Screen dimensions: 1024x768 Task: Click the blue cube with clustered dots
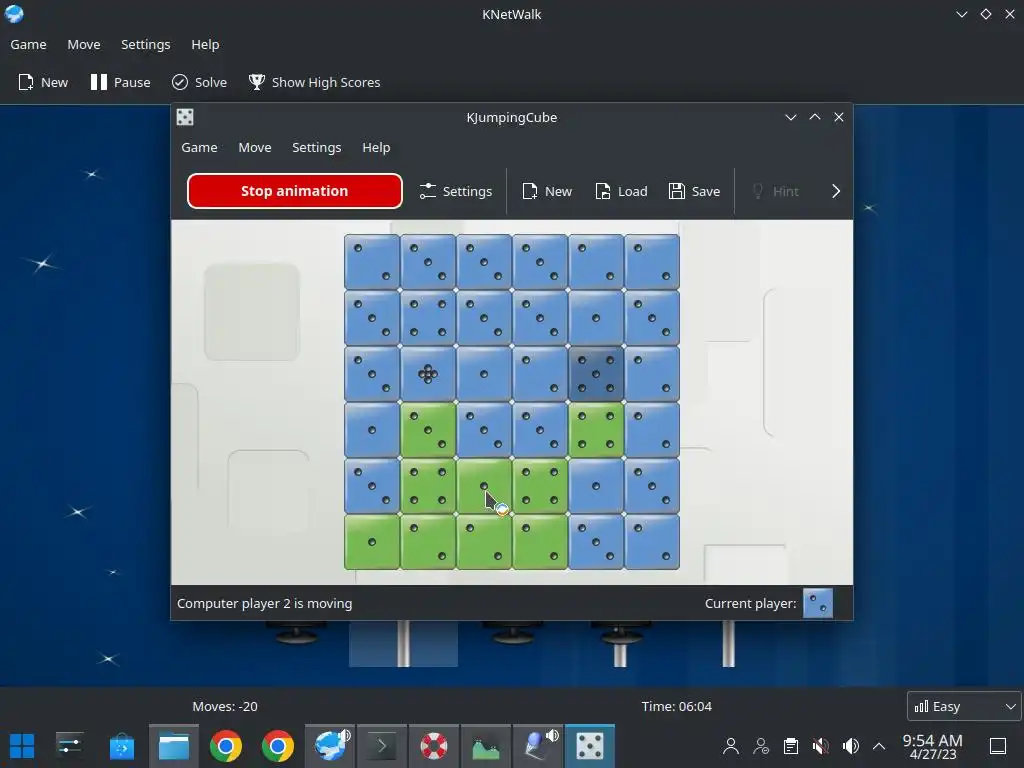pos(428,374)
